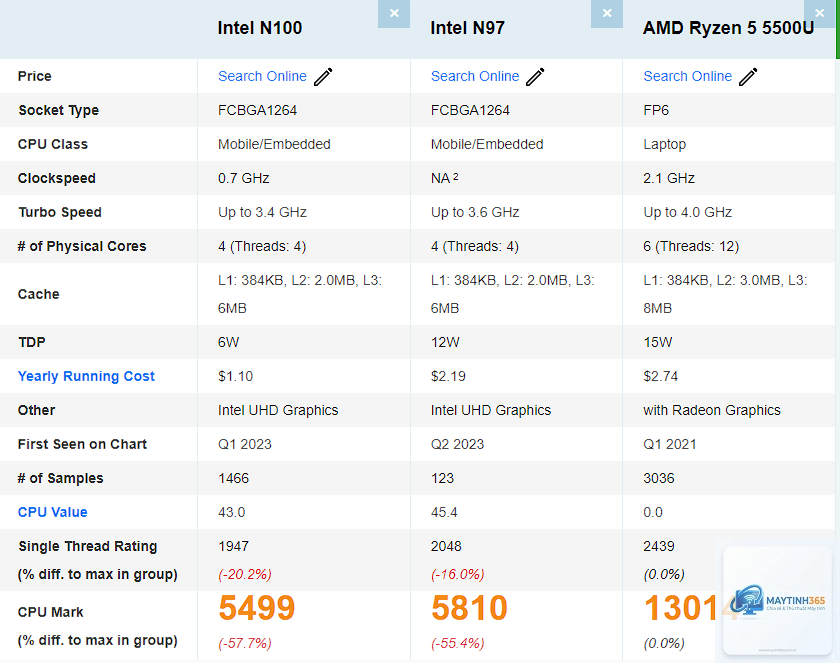
Task: Click the with Radeon Graphics value
Action: pyautogui.click(x=712, y=410)
